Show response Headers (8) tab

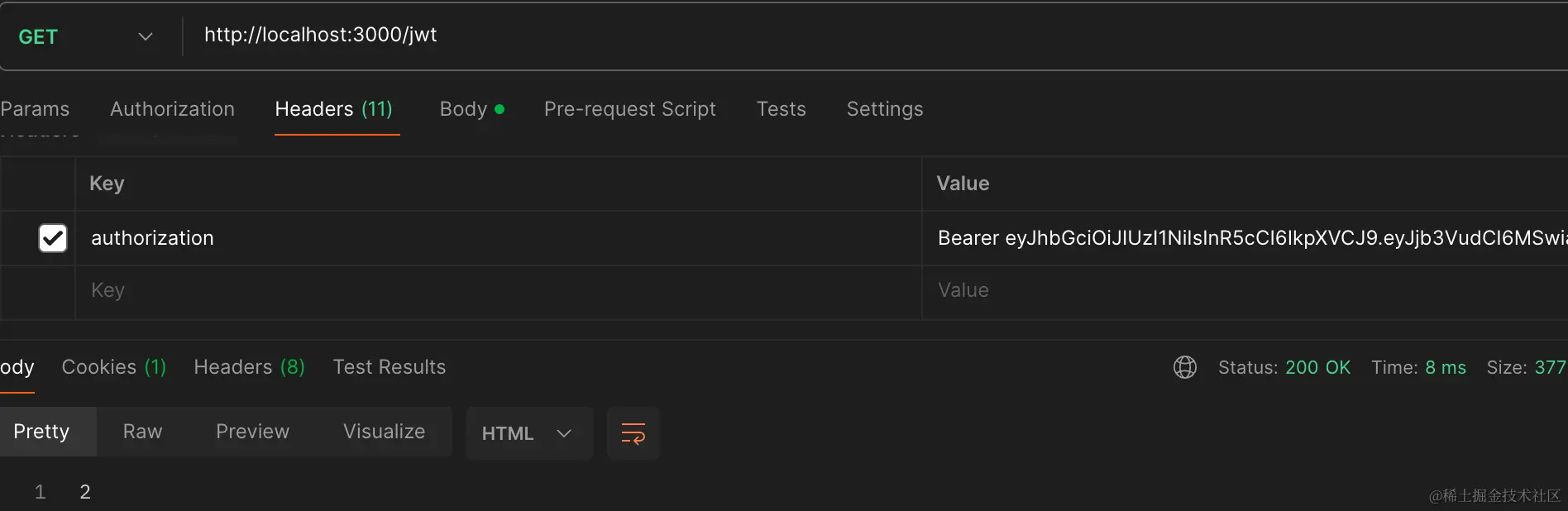(249, 367)
